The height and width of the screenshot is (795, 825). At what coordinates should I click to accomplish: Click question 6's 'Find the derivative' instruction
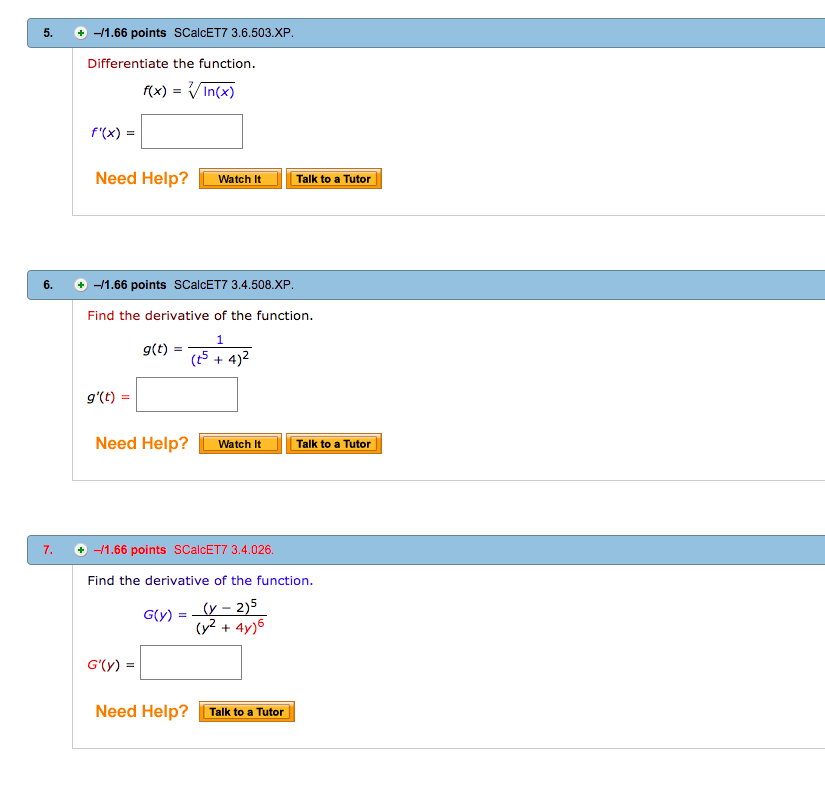coord(200,316)
